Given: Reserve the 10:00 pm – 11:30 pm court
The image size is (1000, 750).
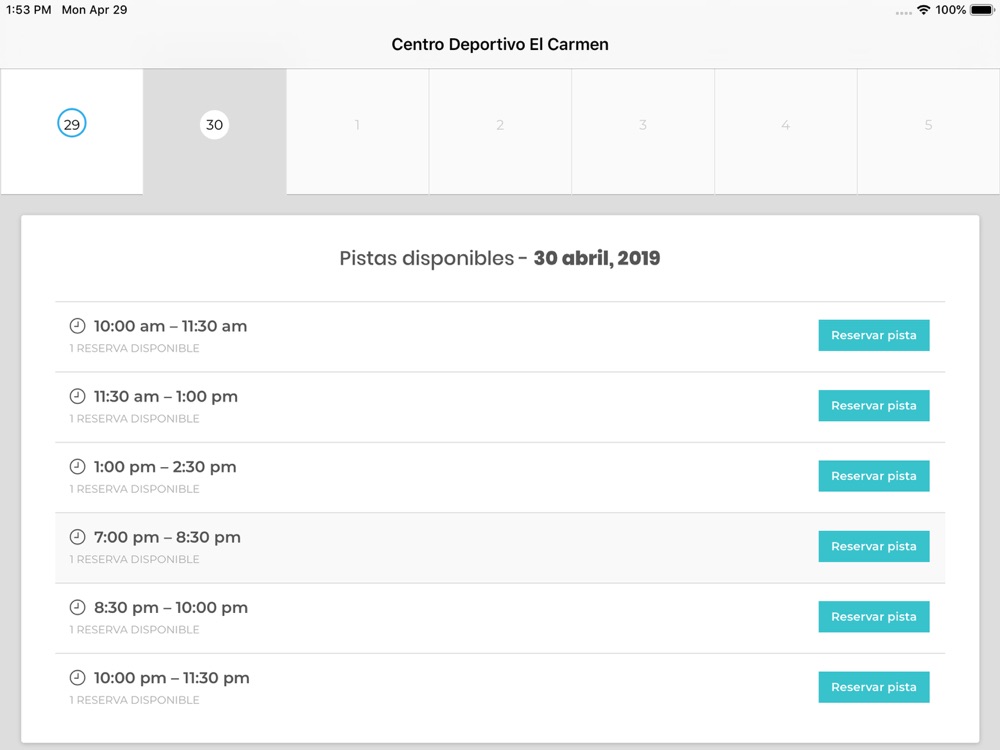Looking at the screenshot, I should pos(874,687).
